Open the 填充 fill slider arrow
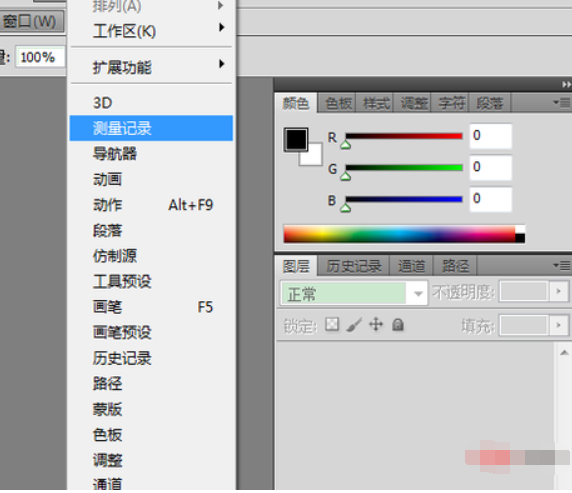The image size is (572, 493). (x=559, y=325)
